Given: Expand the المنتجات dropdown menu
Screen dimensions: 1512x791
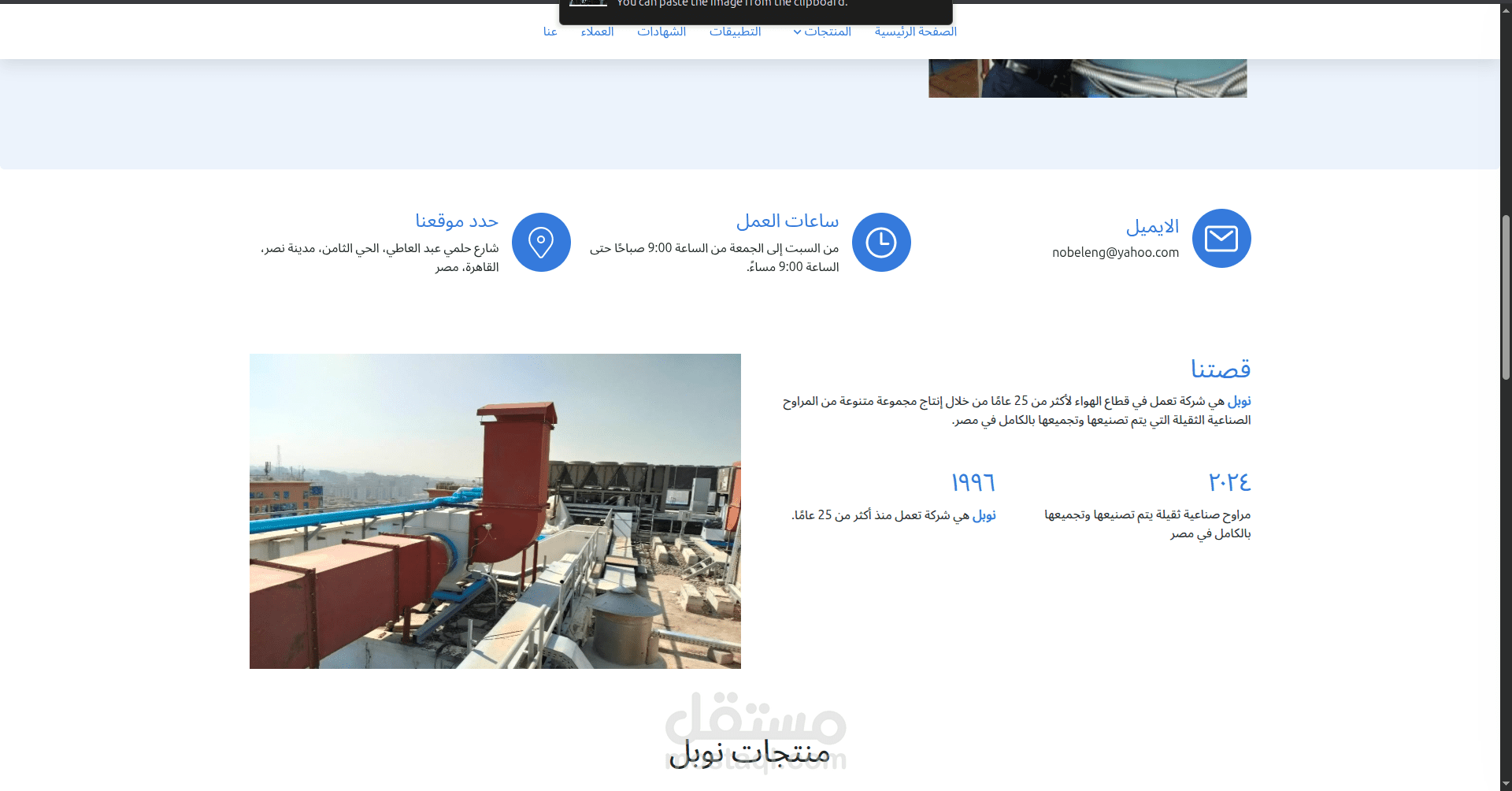Looking at the screenshot, I should [822, 32].
